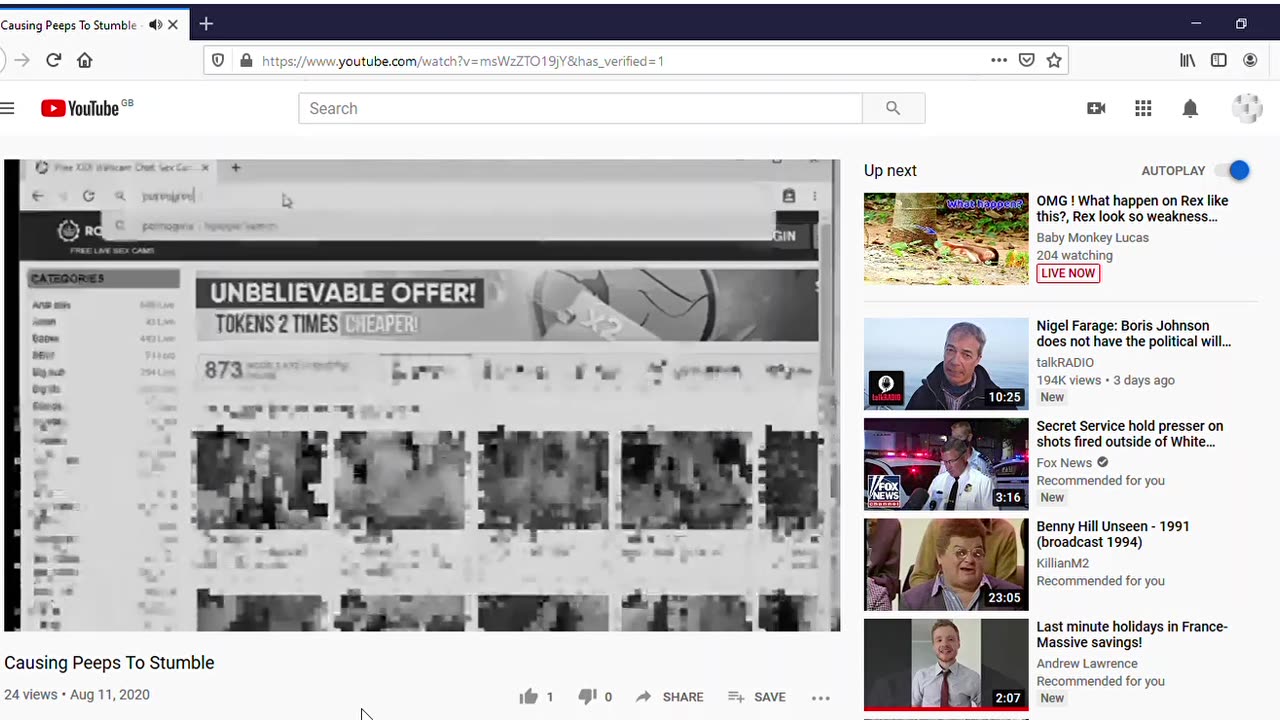Image resolution: width=1280 pixels, height=720 pixels.
Task: Open 'Last minute holidays in France' title
Action: [1132, 635]
